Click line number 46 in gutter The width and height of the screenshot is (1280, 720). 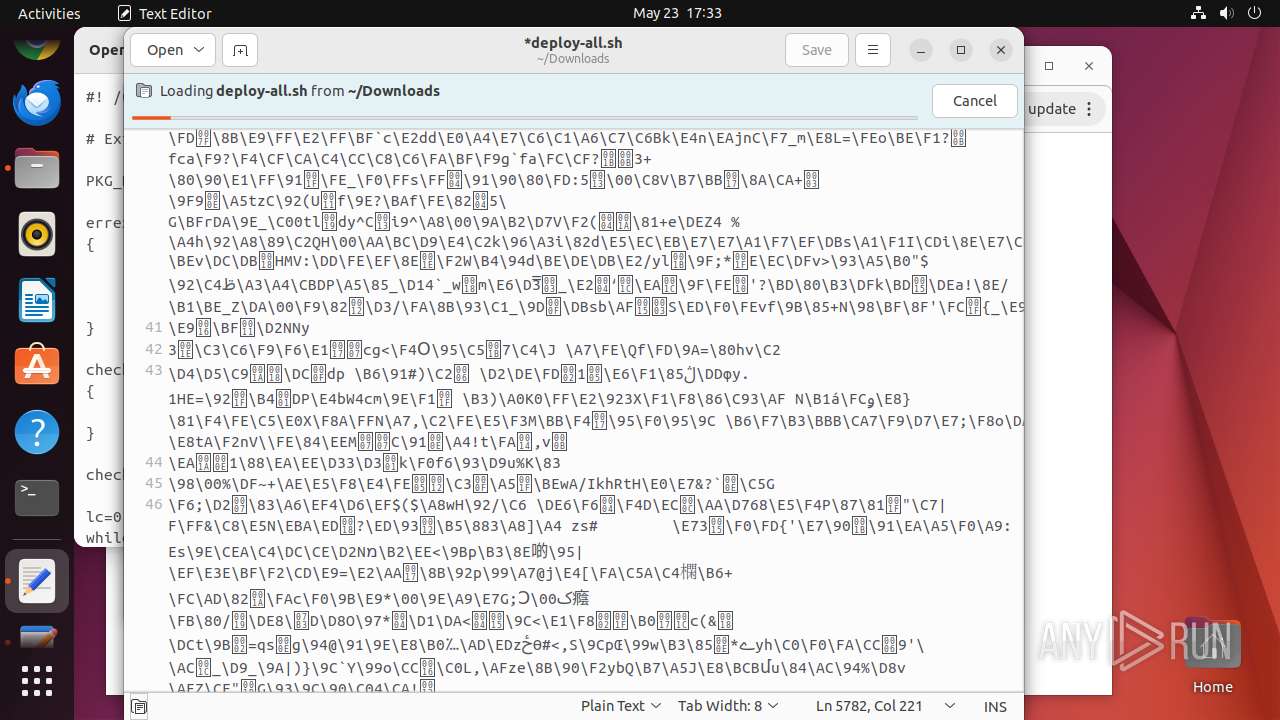(153, 504)
